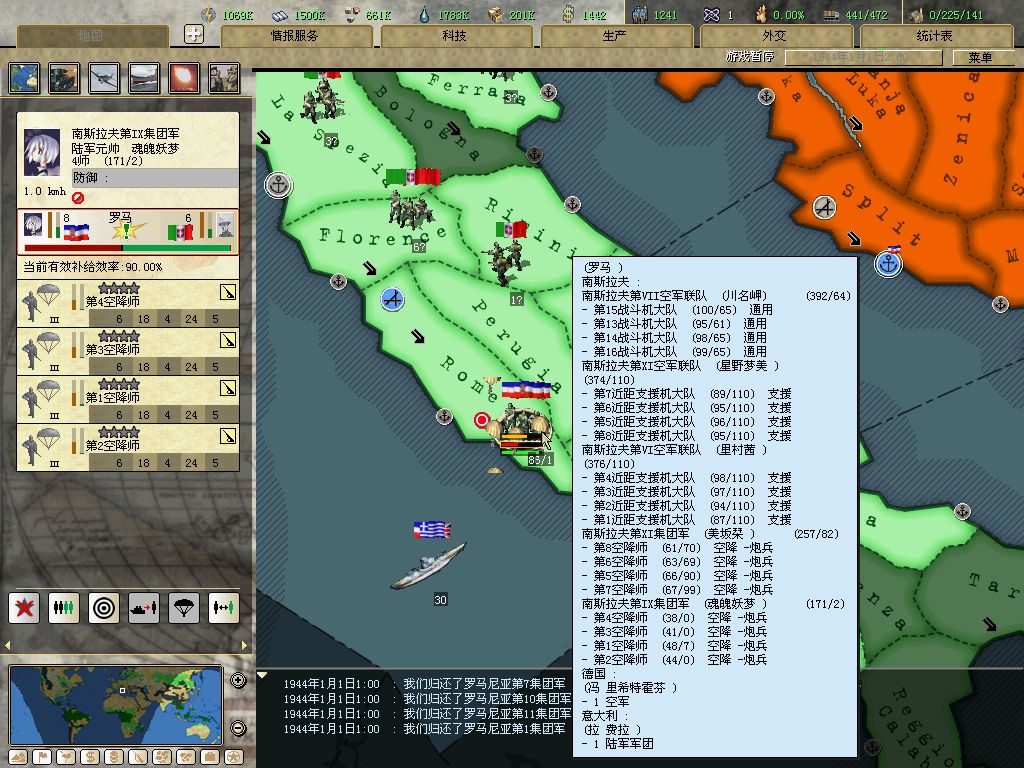Image resolution: width=1024 pixels, height=768 pixels.
Task: Click detach button on 第2空降师 row
Action: click(x=228, y=436)
